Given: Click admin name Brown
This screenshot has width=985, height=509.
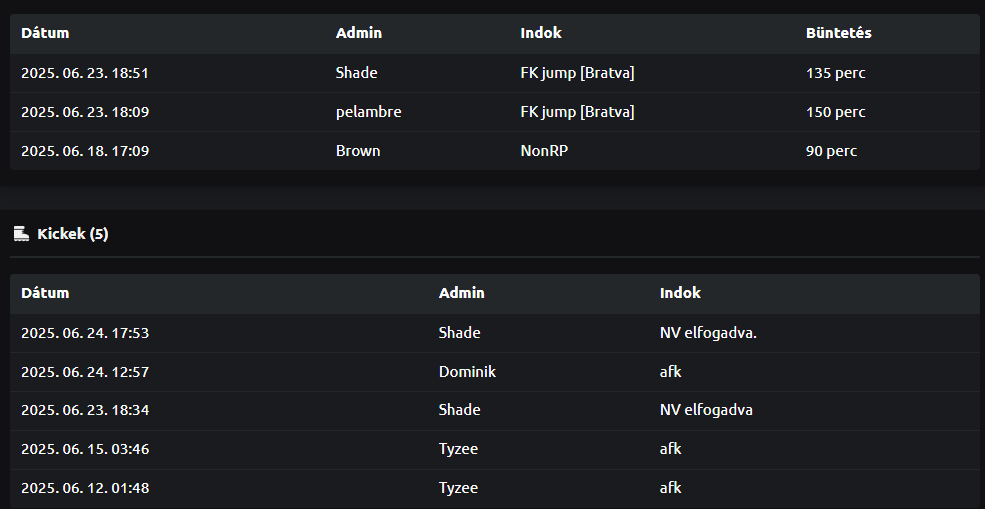Looking at the screenshot, I should click(358, 151).
